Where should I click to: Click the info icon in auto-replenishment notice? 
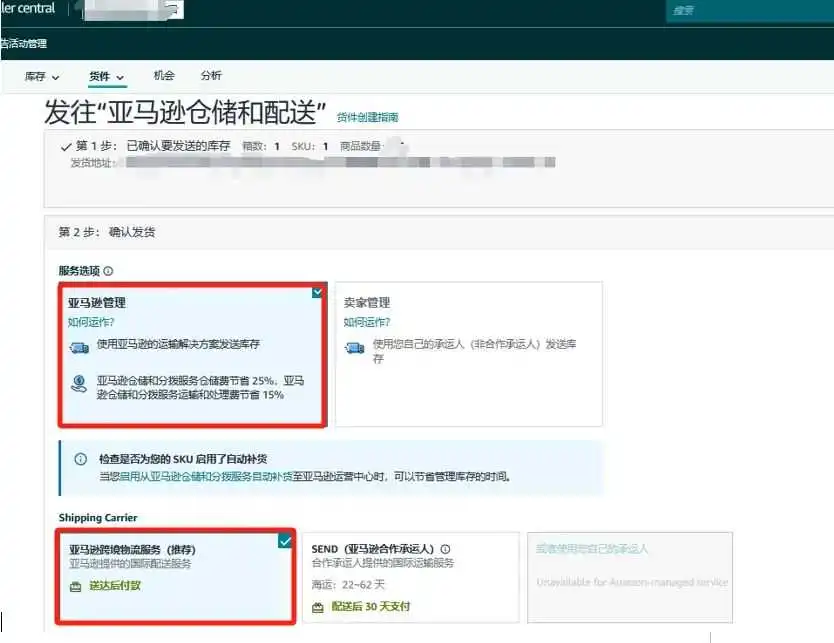coord(80,459)
